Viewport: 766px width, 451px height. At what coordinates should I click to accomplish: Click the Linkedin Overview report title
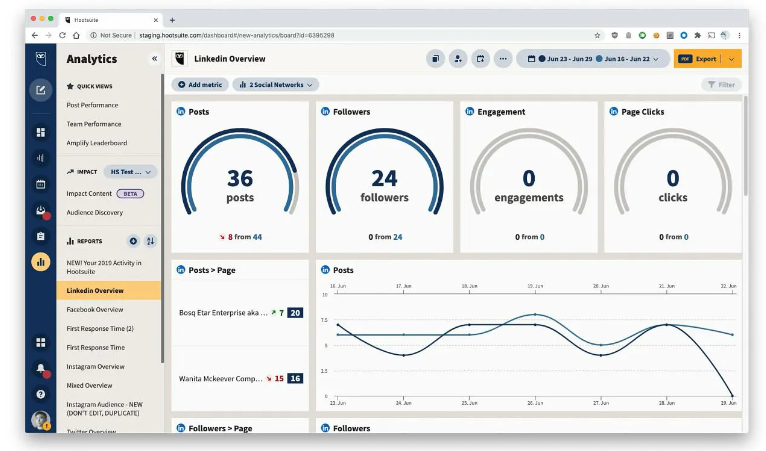(x=230, y=59)
